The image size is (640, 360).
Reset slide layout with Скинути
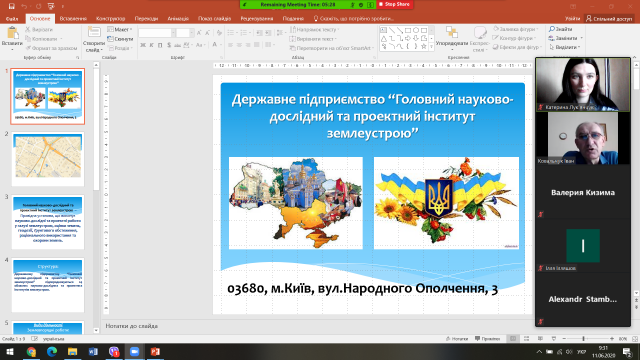120,39
